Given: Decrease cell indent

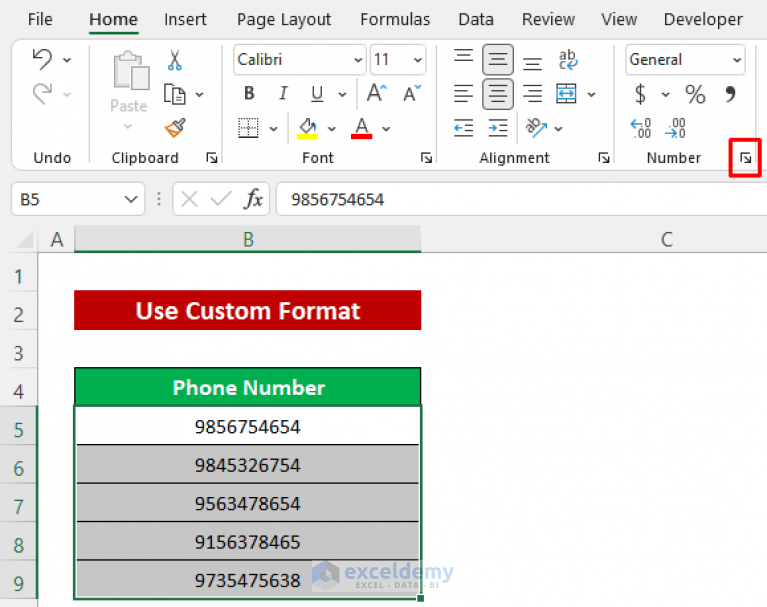Looking at the screenshot, I should [463, 128].
